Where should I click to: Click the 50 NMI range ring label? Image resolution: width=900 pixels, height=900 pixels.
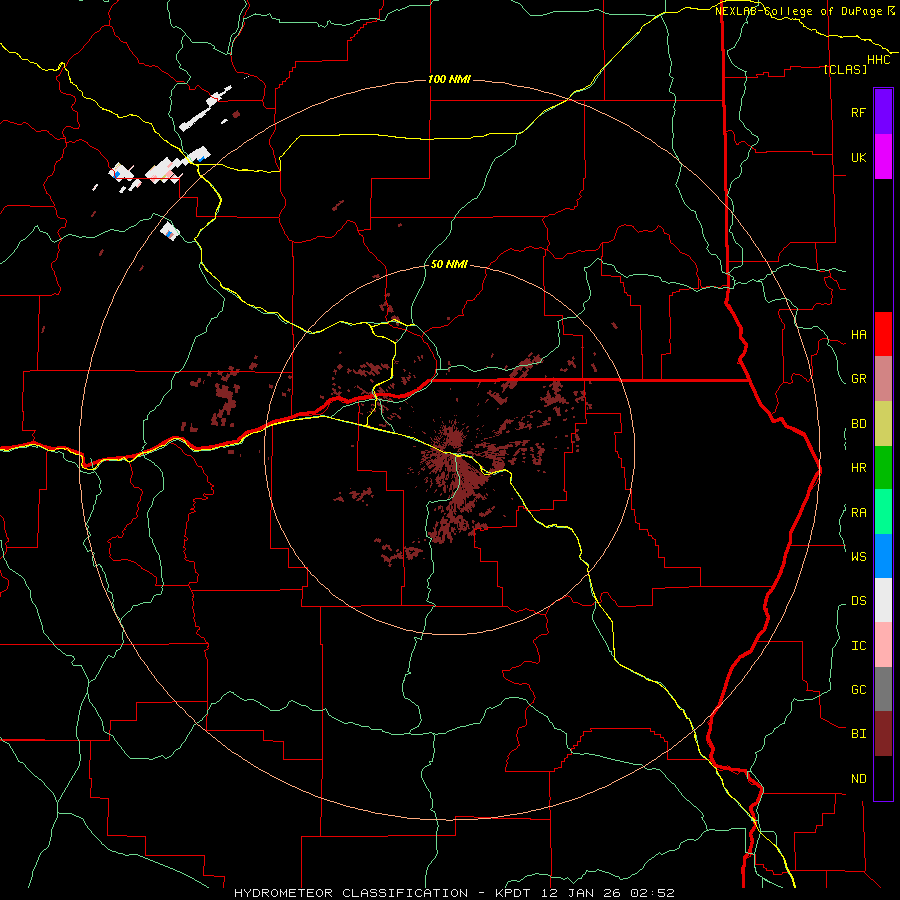449,264
